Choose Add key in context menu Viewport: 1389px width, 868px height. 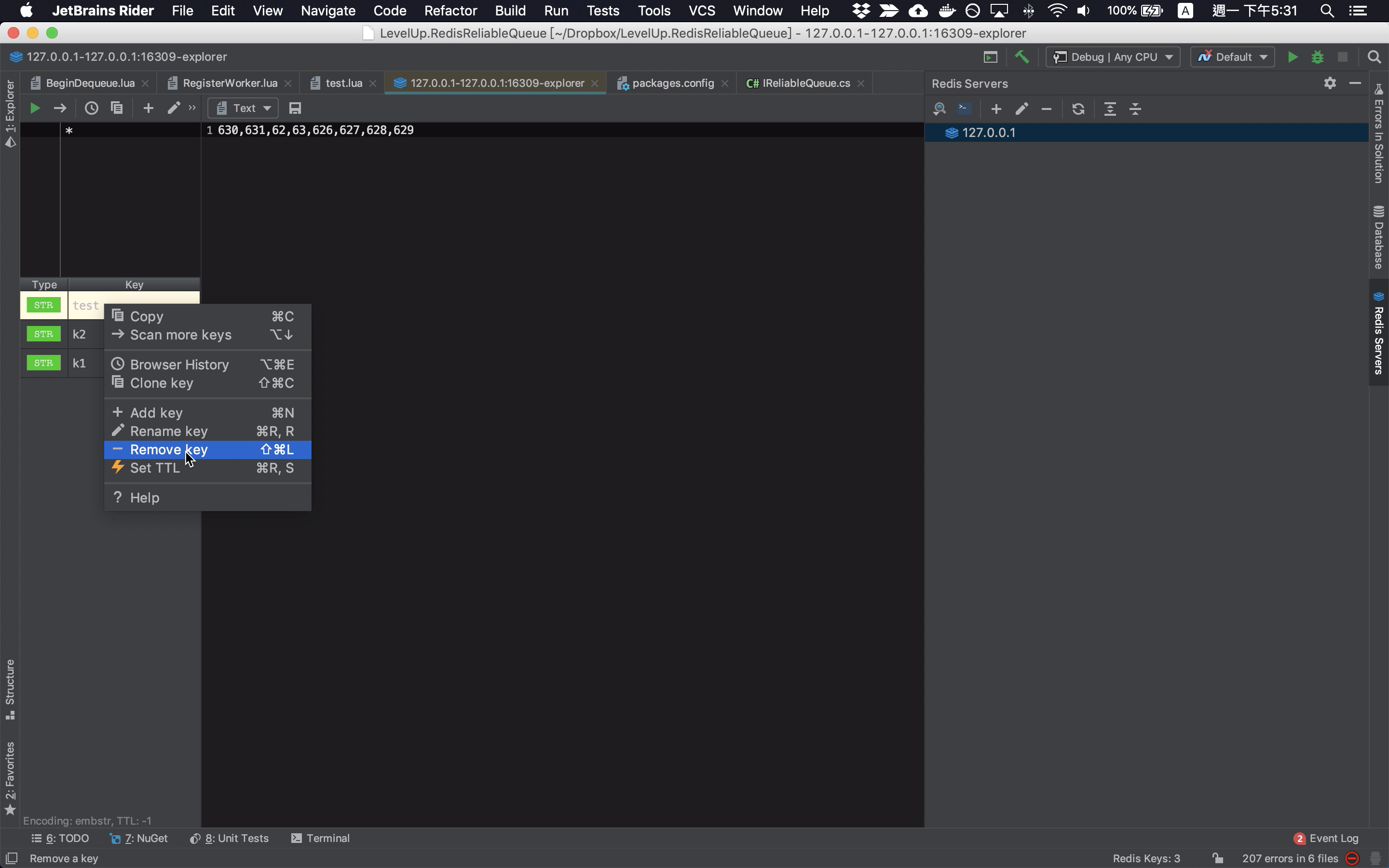[207, 413]
